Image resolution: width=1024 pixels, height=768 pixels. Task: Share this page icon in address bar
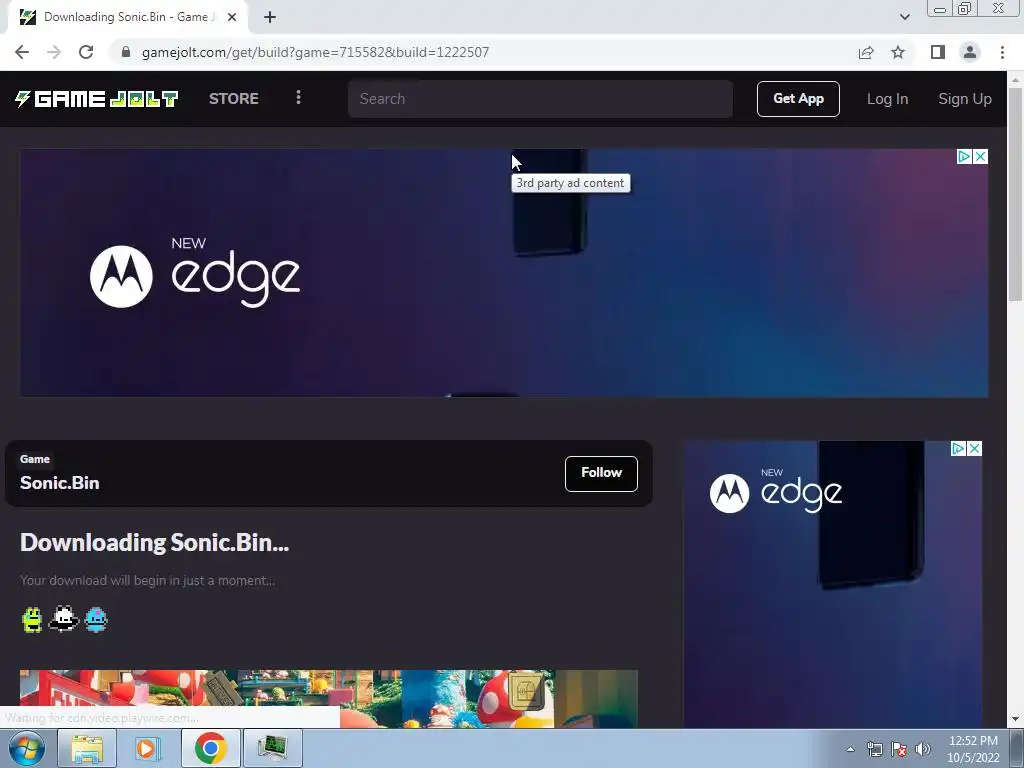click(866, 52)
